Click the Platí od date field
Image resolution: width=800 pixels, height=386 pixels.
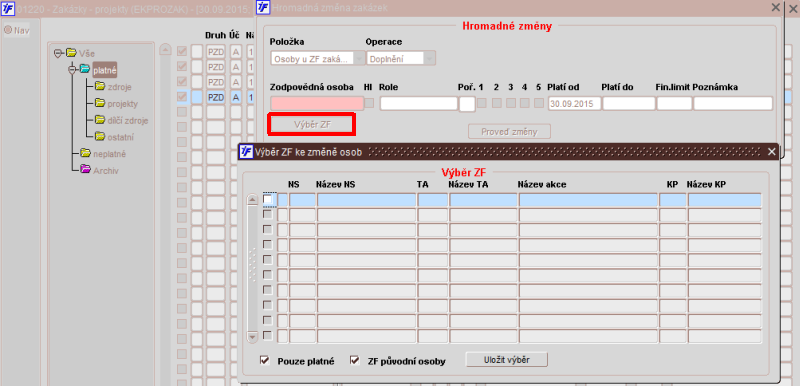(x=574, y=104)
